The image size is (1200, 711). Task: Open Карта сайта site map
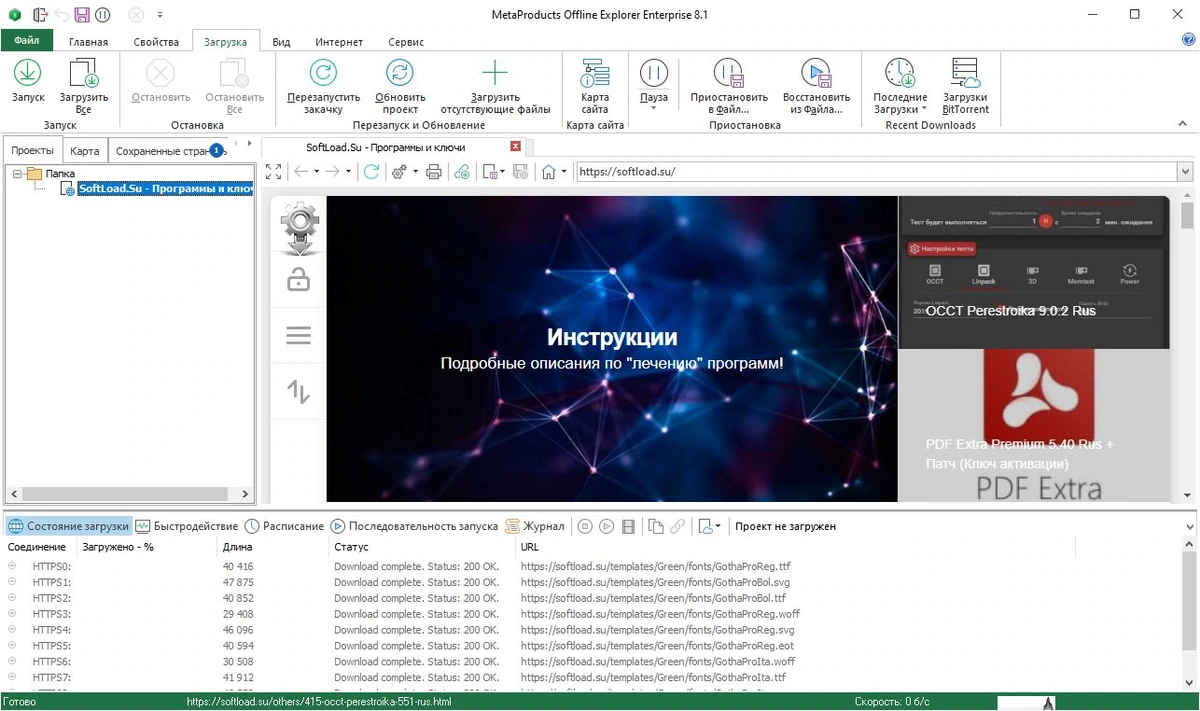pyautogui.click(x=595, y=85)
